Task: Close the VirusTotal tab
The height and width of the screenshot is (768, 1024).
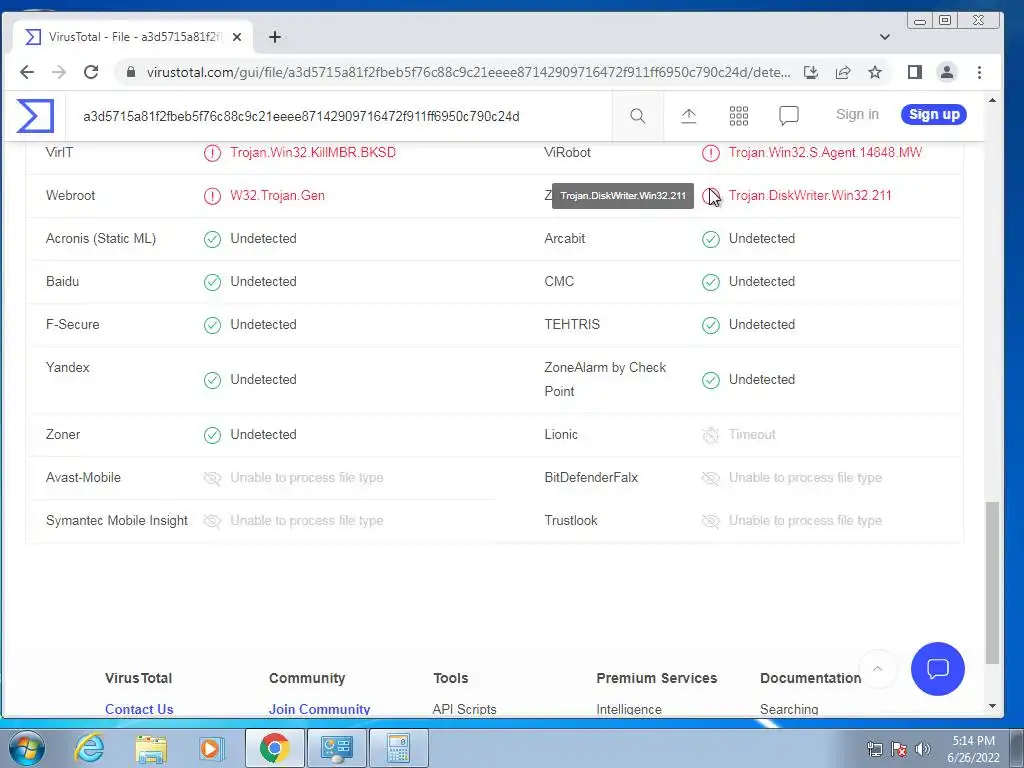Action: (237, 37)
